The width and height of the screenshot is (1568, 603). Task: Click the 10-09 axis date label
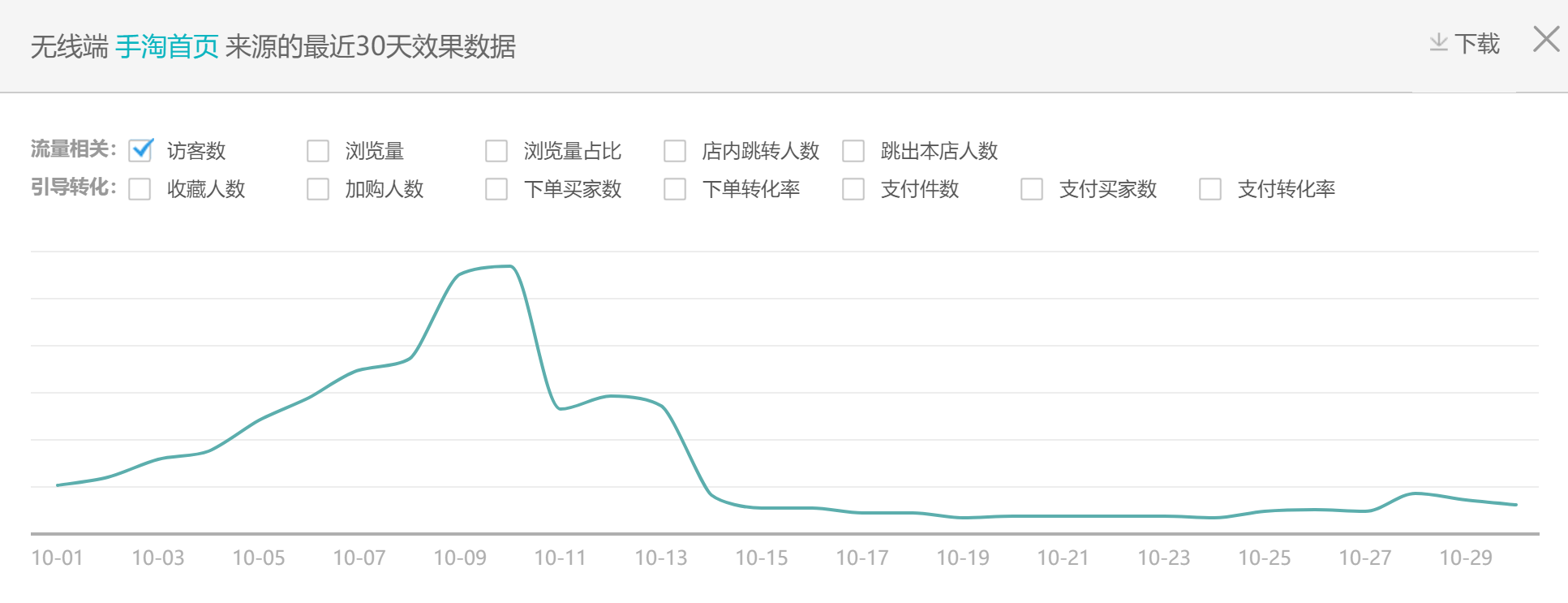460,558
